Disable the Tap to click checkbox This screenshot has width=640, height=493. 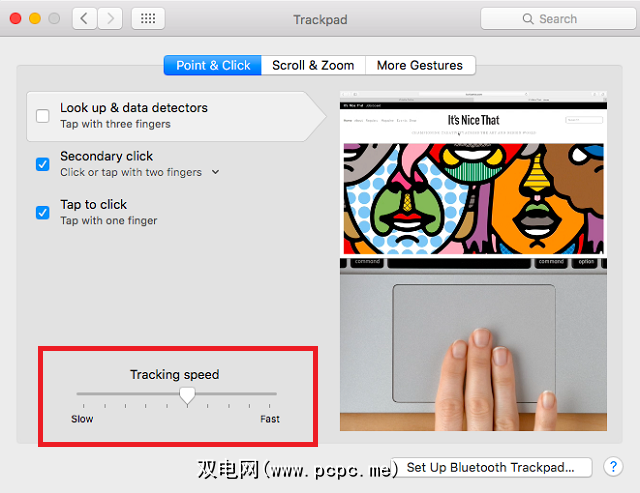42,212
